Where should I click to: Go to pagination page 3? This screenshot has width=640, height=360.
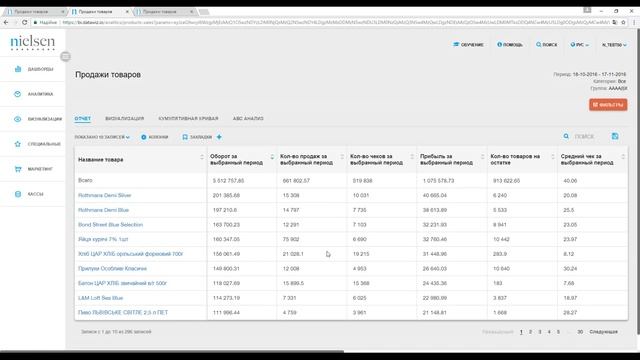tap(540, 332)
